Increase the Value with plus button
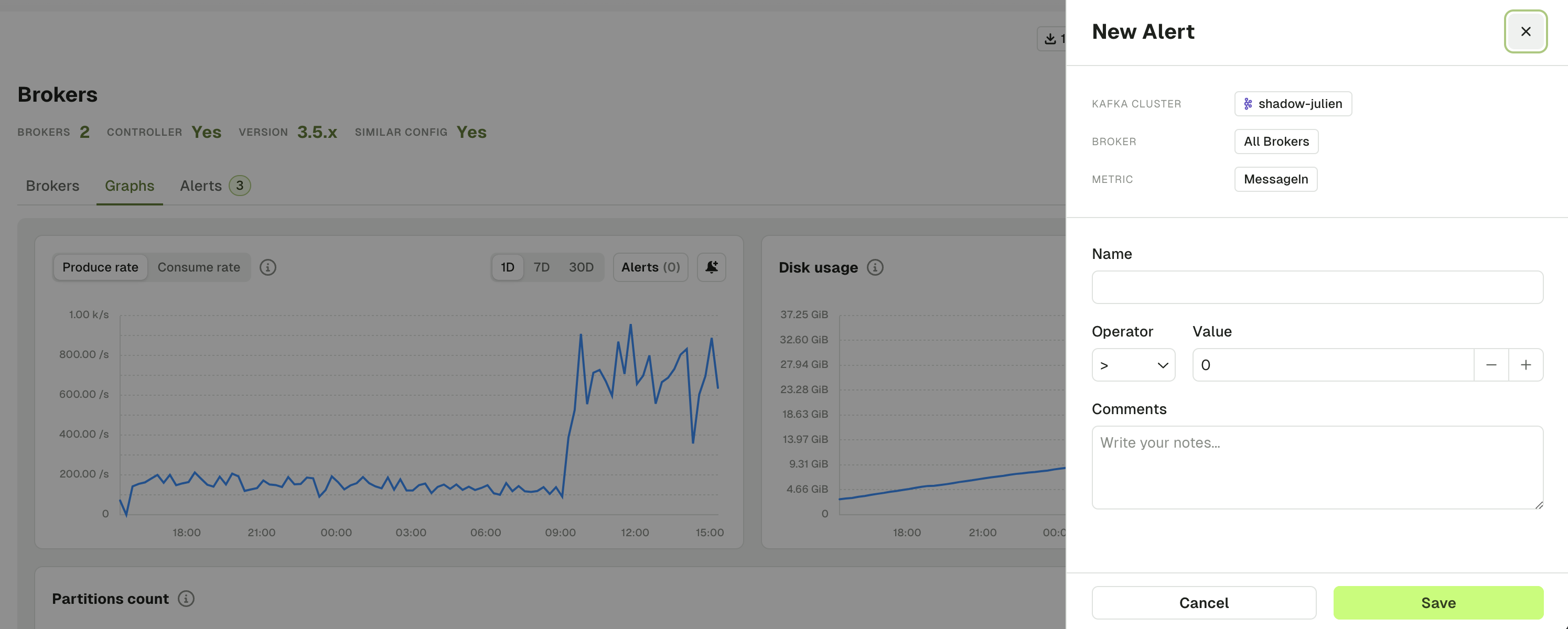The width and height of the screenshot is (1568, 629). (1526, 365)
